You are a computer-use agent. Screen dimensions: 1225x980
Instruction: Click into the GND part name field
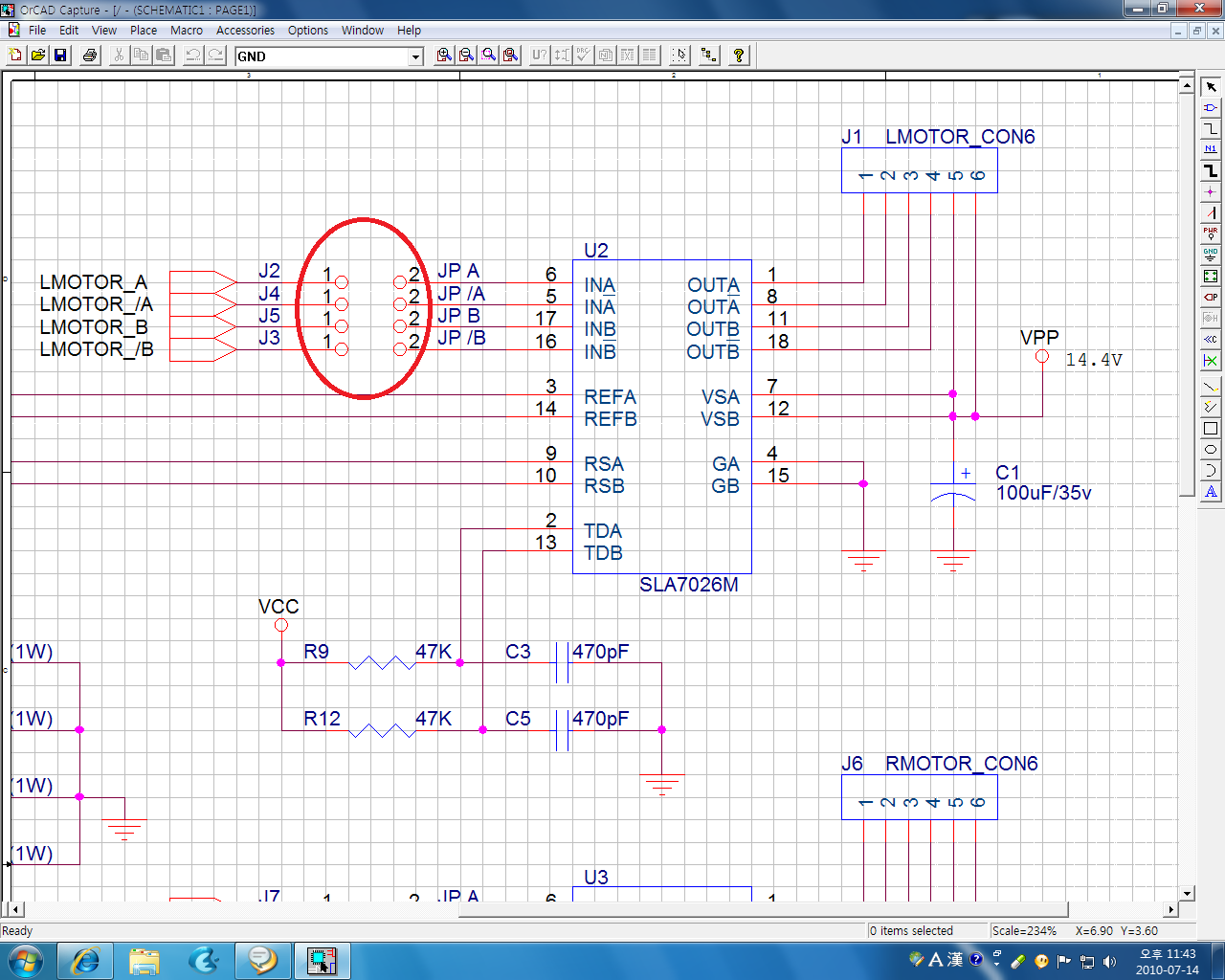coord(322,56)
